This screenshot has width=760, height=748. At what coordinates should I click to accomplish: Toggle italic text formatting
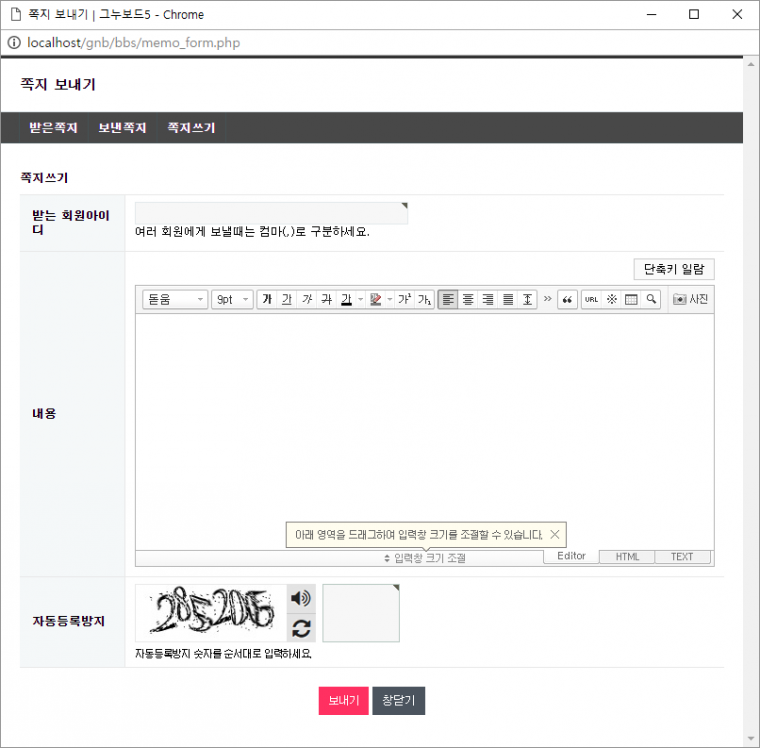coord(307,299)
